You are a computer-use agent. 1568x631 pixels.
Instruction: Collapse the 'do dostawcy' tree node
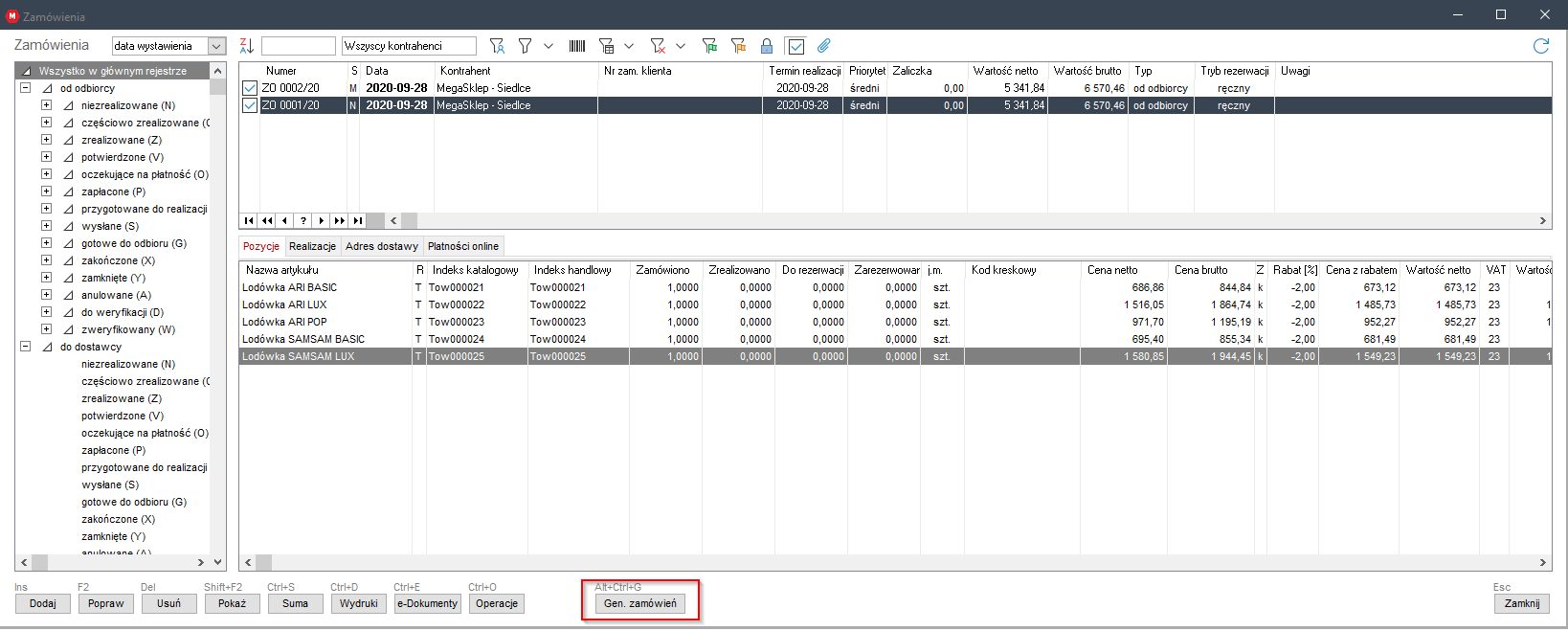tap(26, 347)
